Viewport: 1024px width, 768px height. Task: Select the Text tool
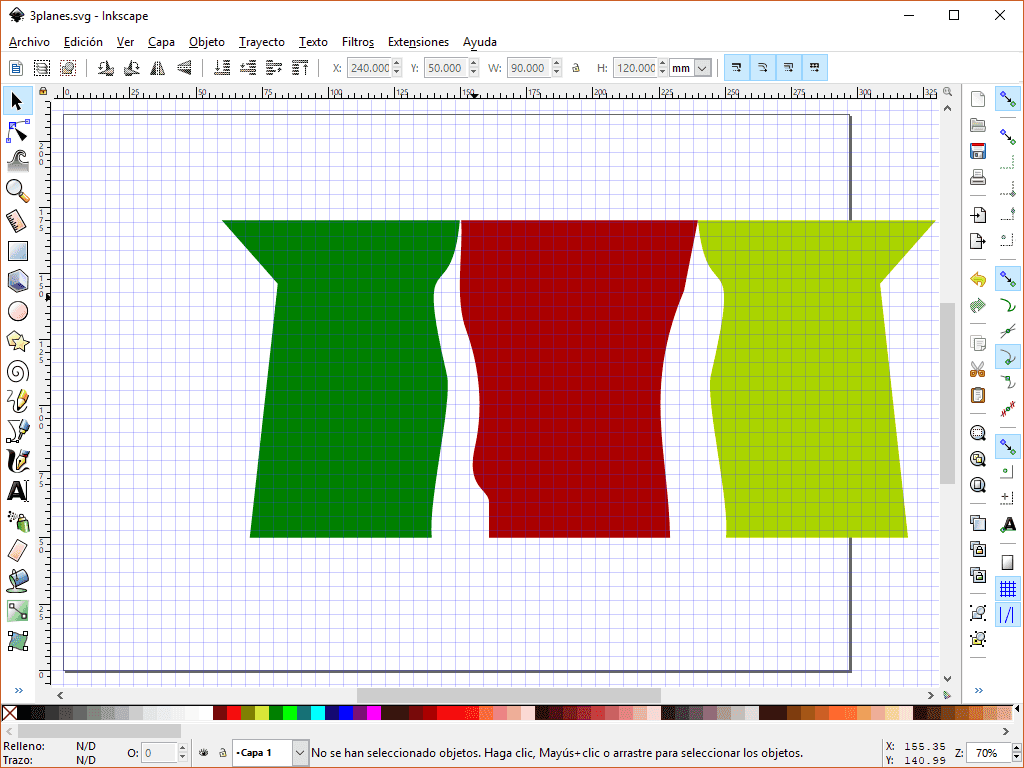pyautogui.click(x=17, y=491)
